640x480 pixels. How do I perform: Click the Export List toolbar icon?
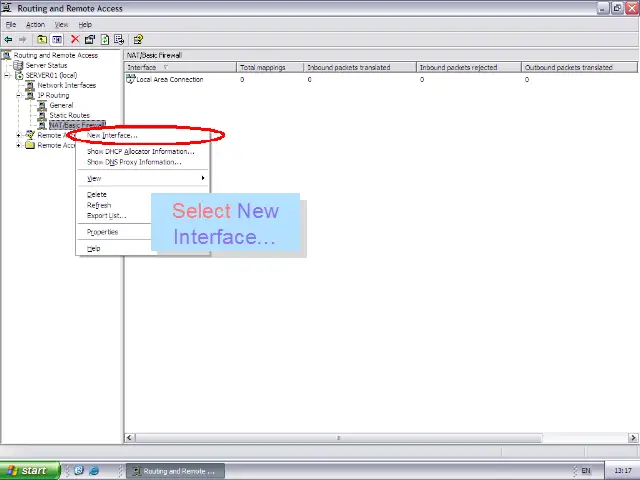point(119,40)
